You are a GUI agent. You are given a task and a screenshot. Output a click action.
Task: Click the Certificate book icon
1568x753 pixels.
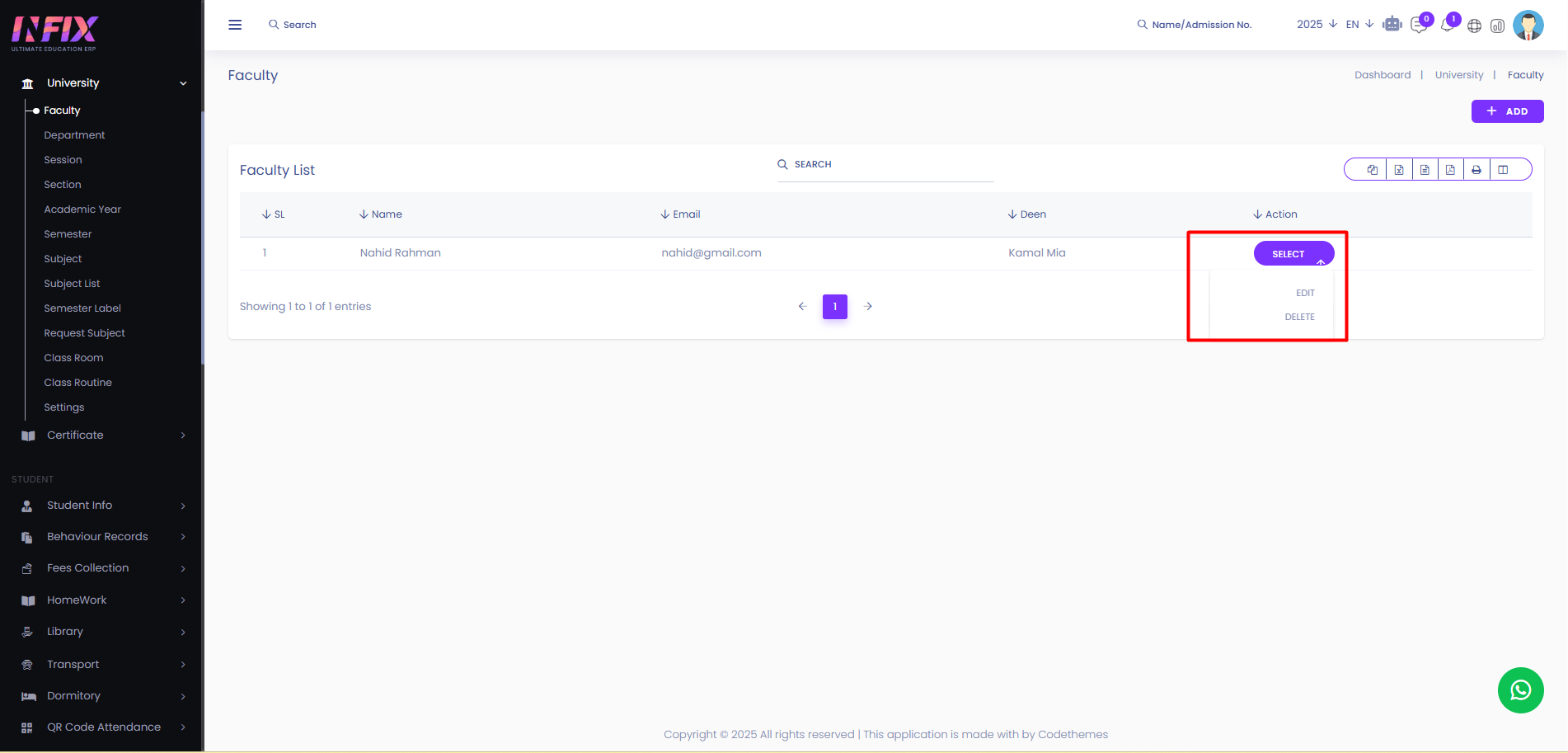28,435
